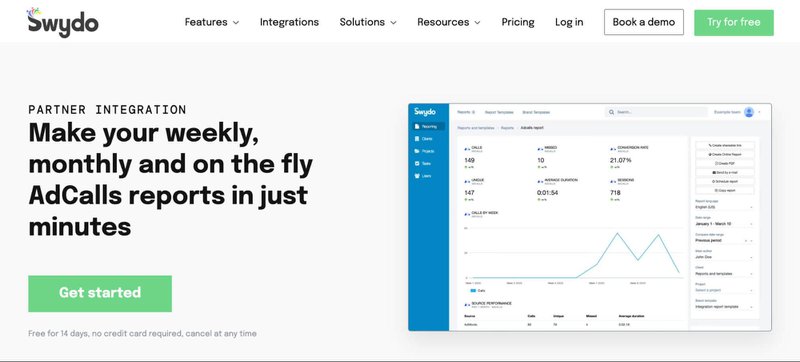Click the dashboard preview line chart
This screenshot has height=362, width=800.
[574, 255]
